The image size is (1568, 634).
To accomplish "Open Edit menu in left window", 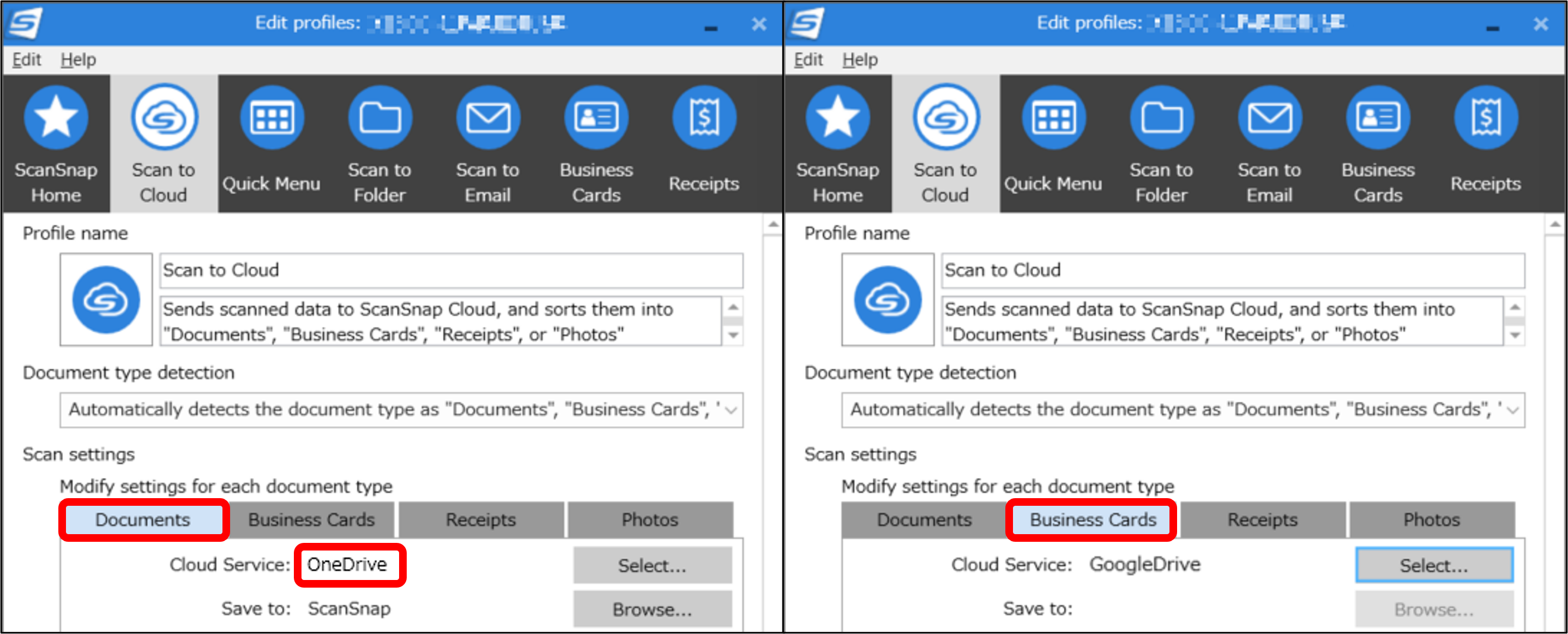I will coord(27,59).
